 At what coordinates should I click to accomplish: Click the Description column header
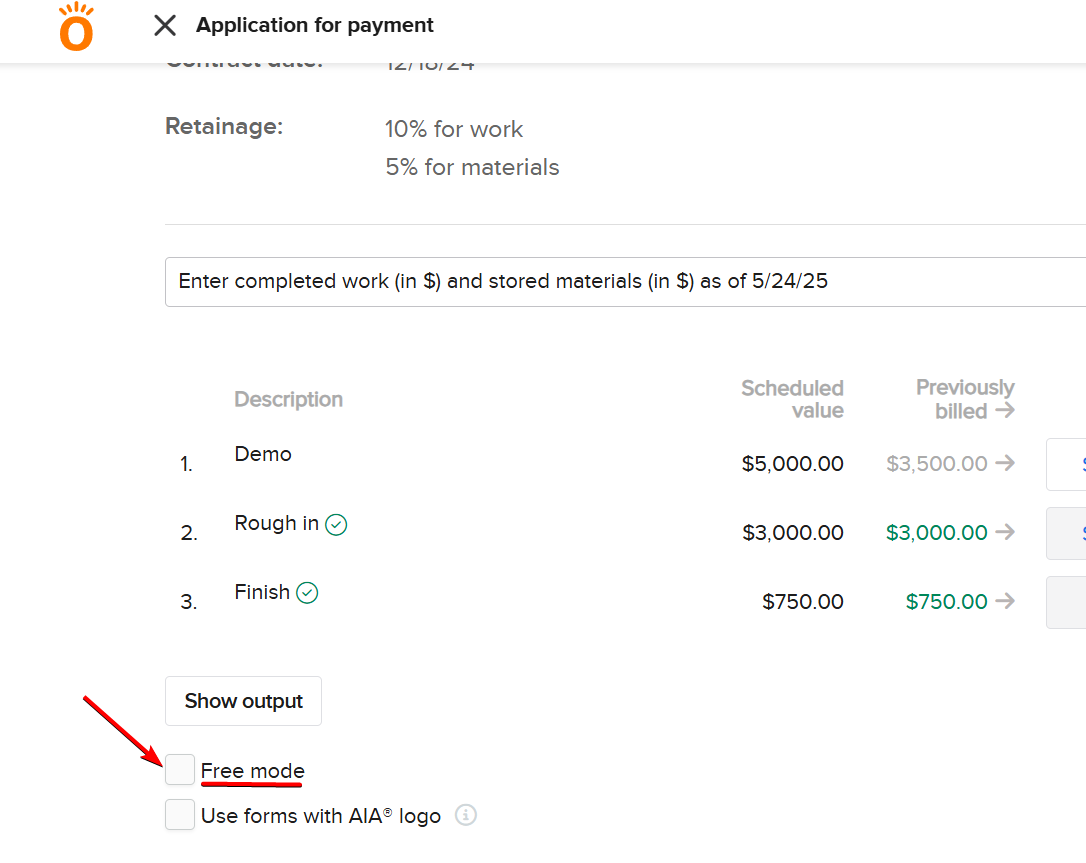pos(288,400)
